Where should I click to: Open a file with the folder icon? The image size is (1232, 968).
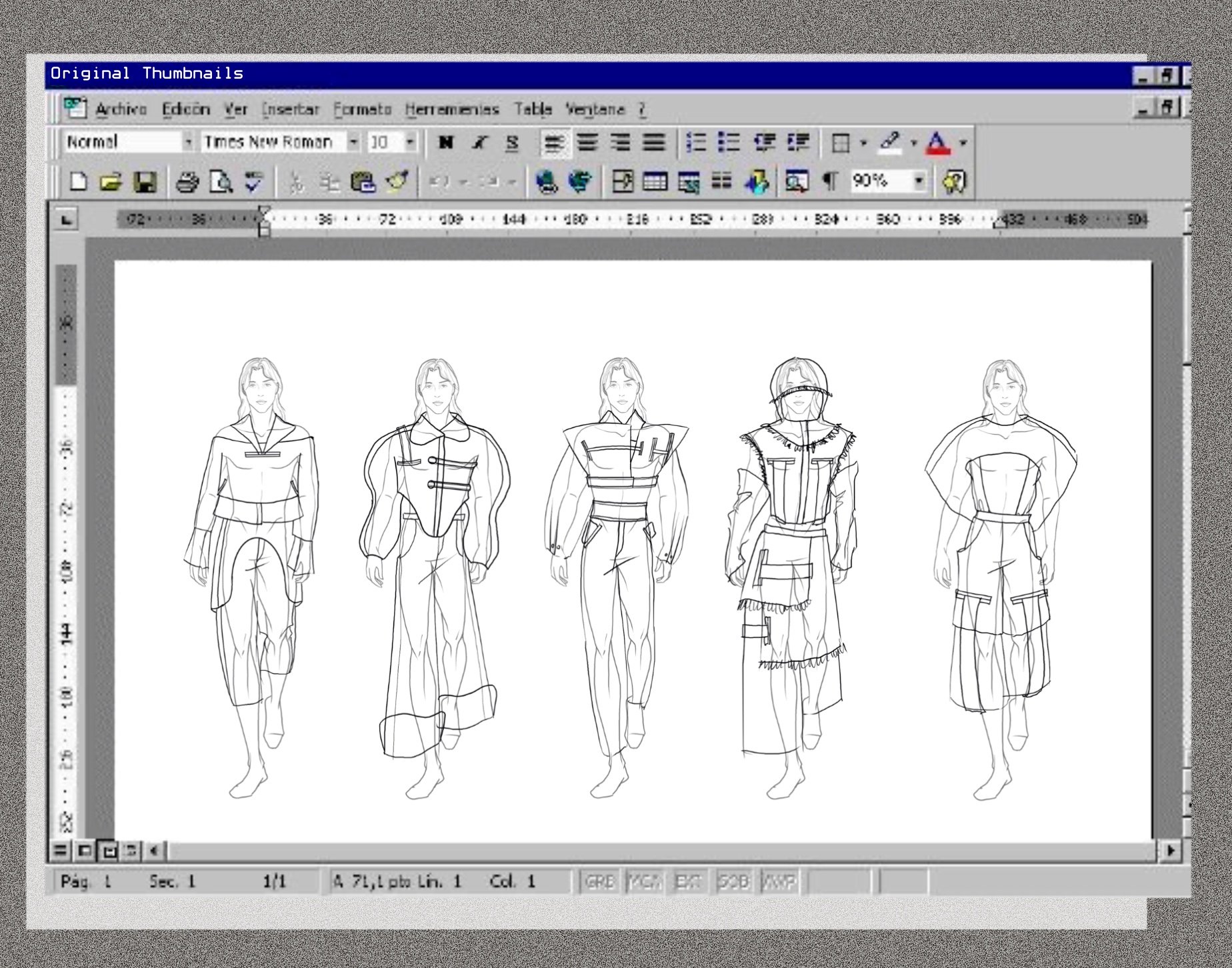[x=111, y=181]
